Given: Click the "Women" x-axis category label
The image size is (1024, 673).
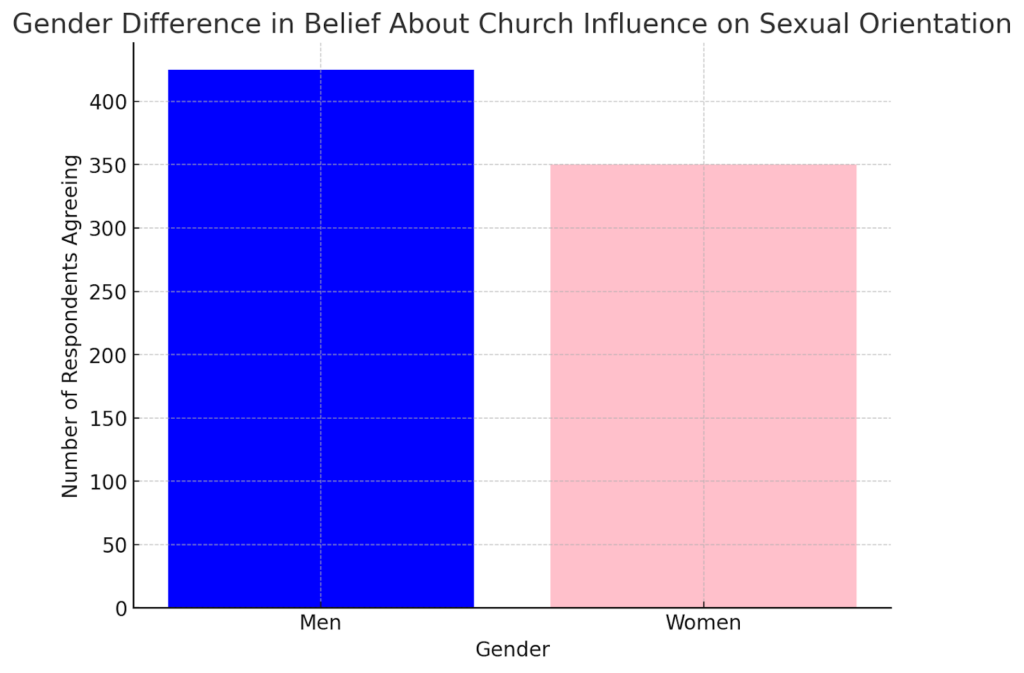Looking at the screenshot, I should 703,623.
